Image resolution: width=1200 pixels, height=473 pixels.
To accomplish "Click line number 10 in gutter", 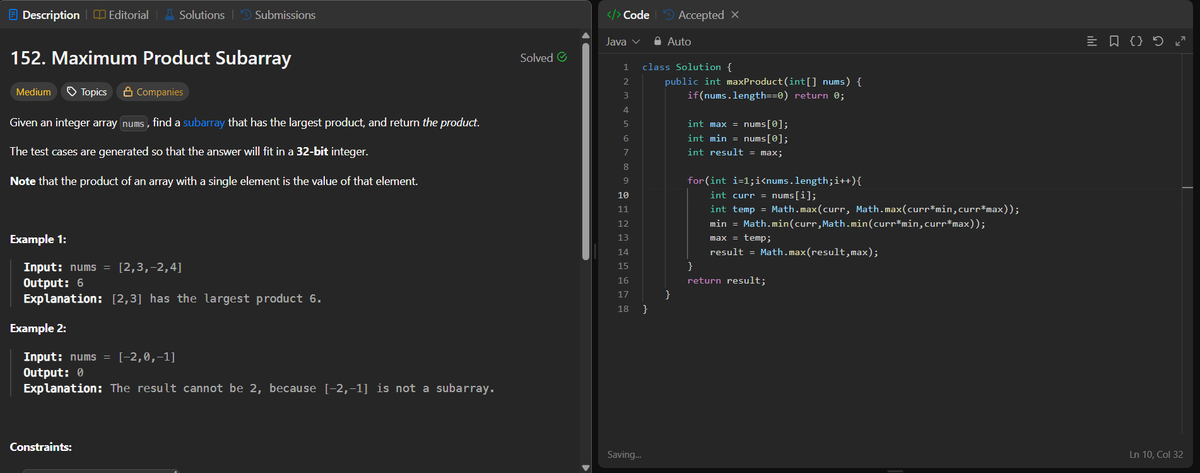I will click(621, 195).
